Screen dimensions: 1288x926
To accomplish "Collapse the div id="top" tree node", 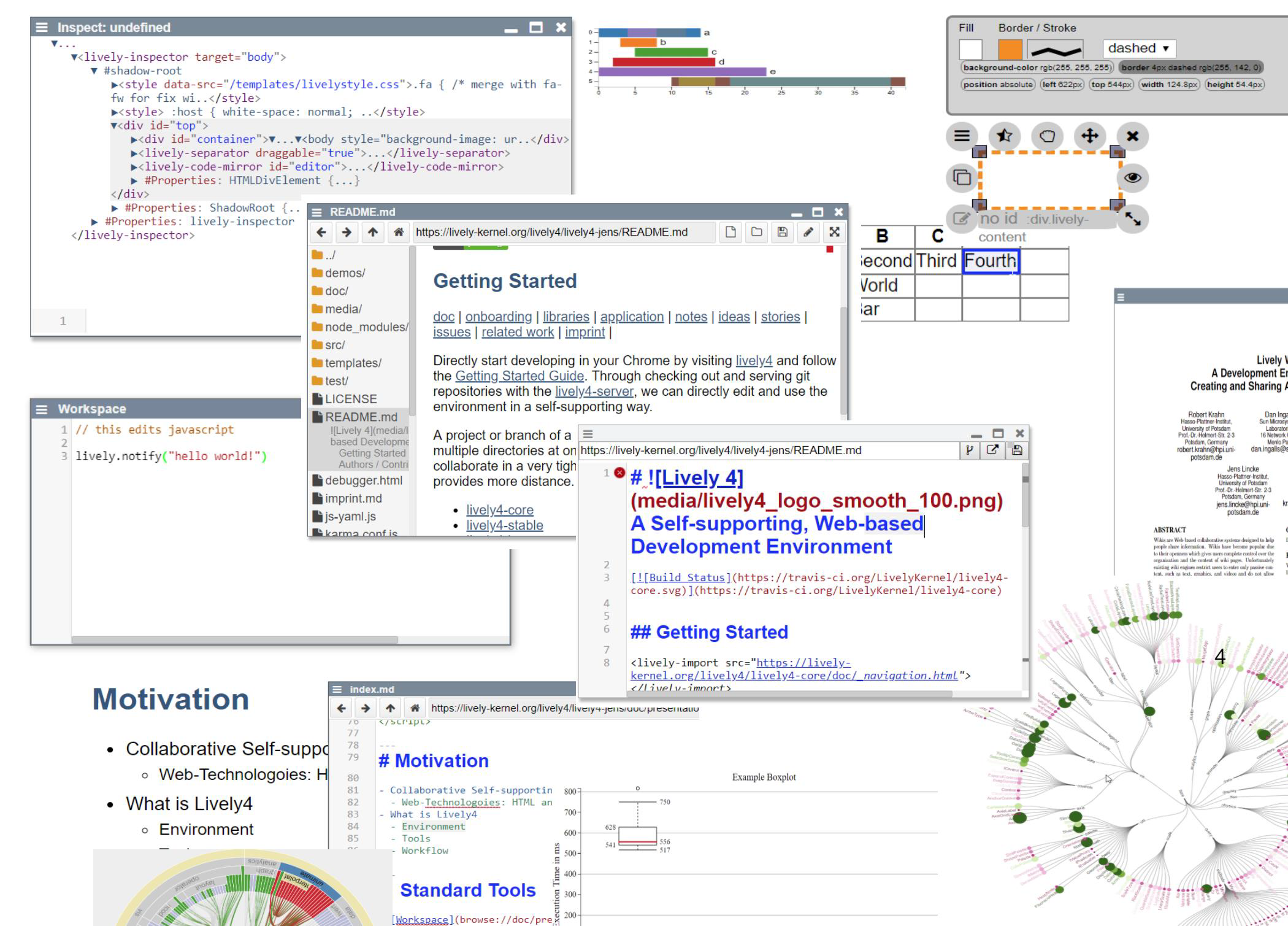I will 114,126.
